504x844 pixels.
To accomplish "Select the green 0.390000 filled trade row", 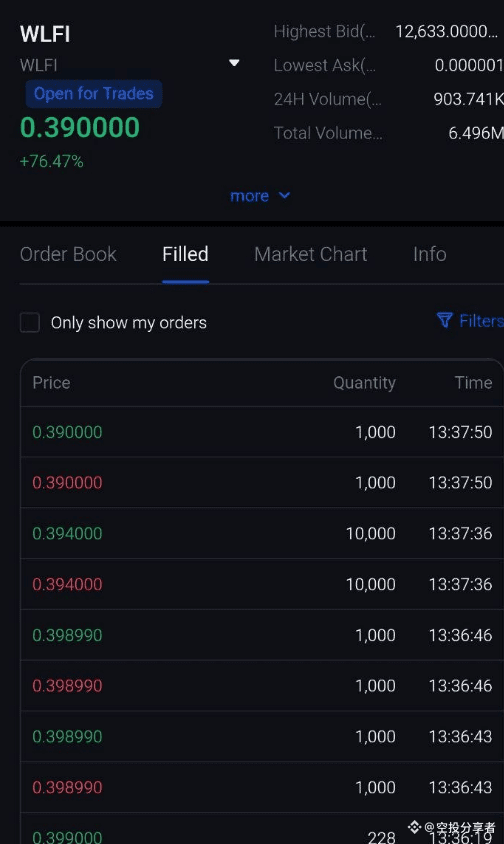I will [262, 432].
